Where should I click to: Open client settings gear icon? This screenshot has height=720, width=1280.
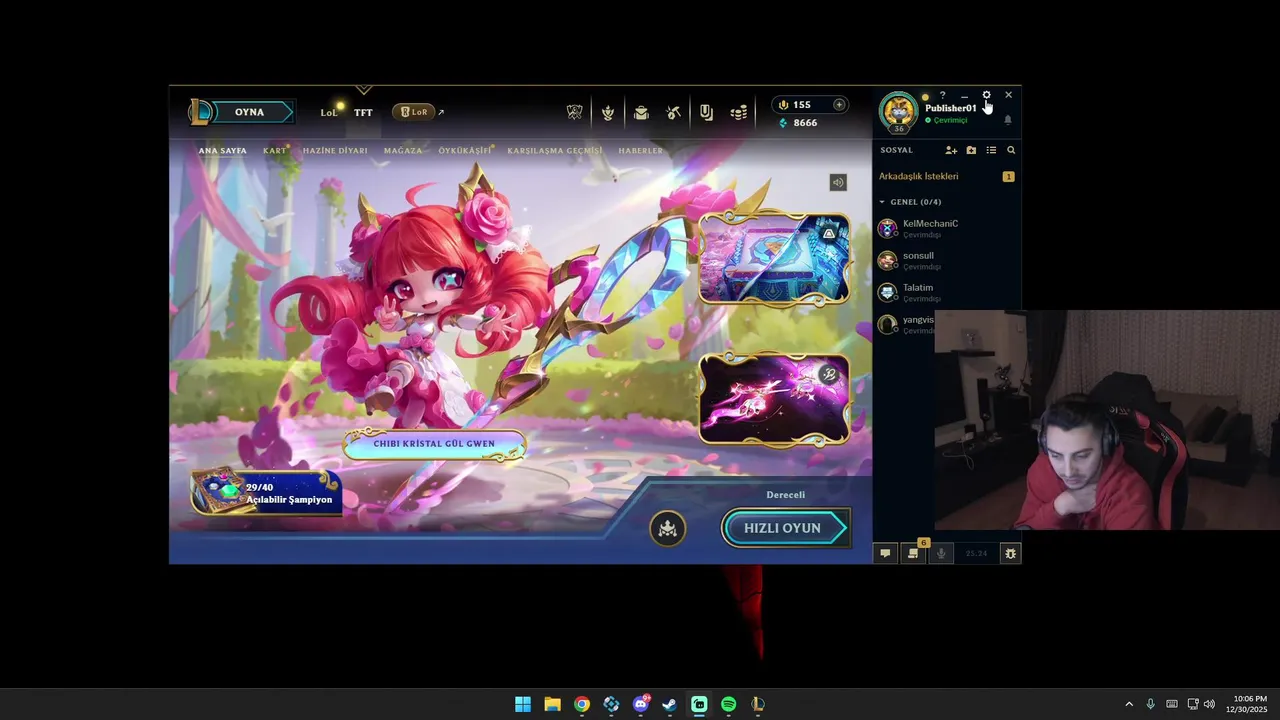986,95
